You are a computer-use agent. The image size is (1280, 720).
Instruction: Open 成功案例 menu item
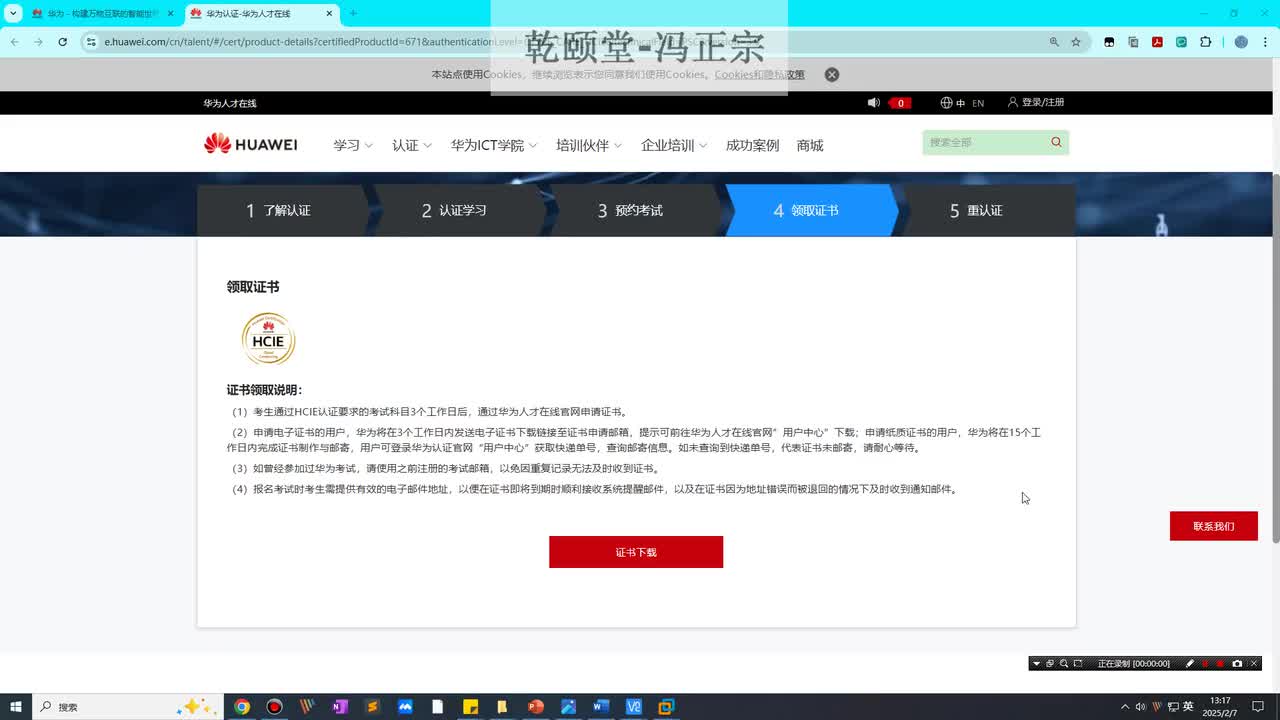(x=752, y=145)
